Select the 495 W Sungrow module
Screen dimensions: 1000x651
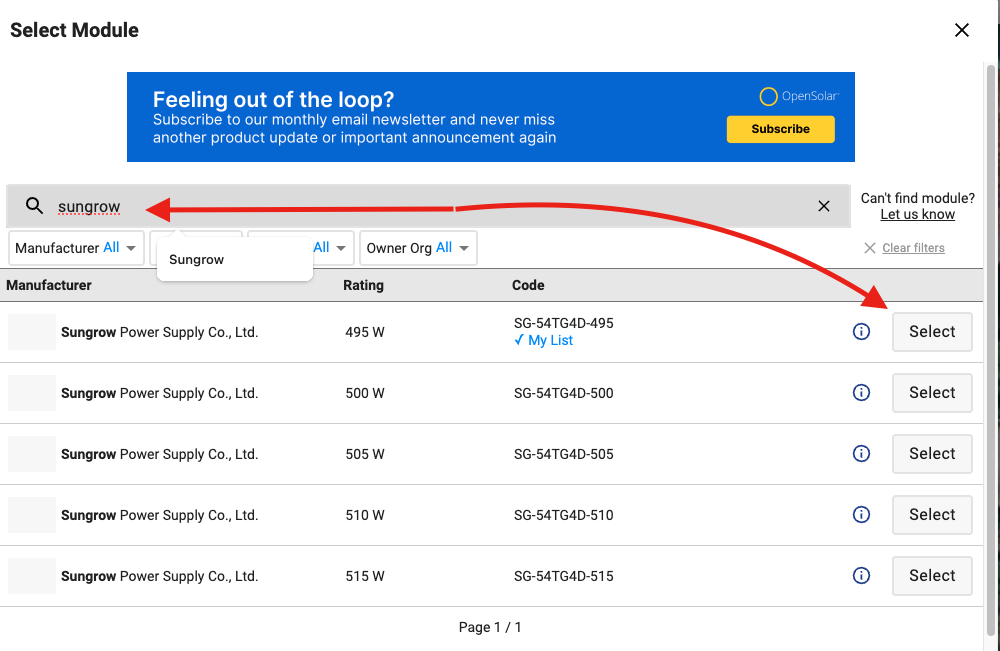coord(932,332)
